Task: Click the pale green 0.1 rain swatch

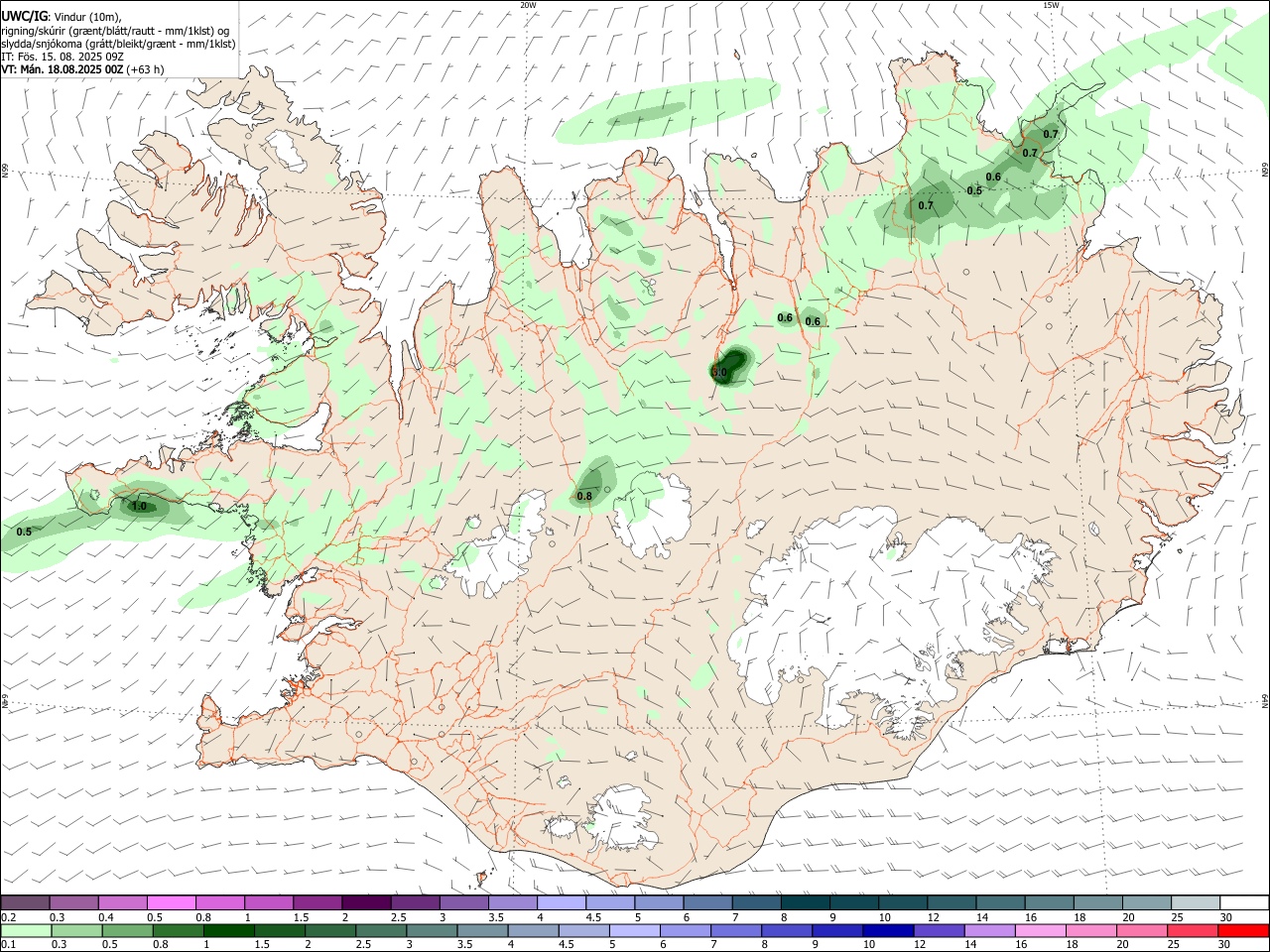Action: (x=26, y=930)
